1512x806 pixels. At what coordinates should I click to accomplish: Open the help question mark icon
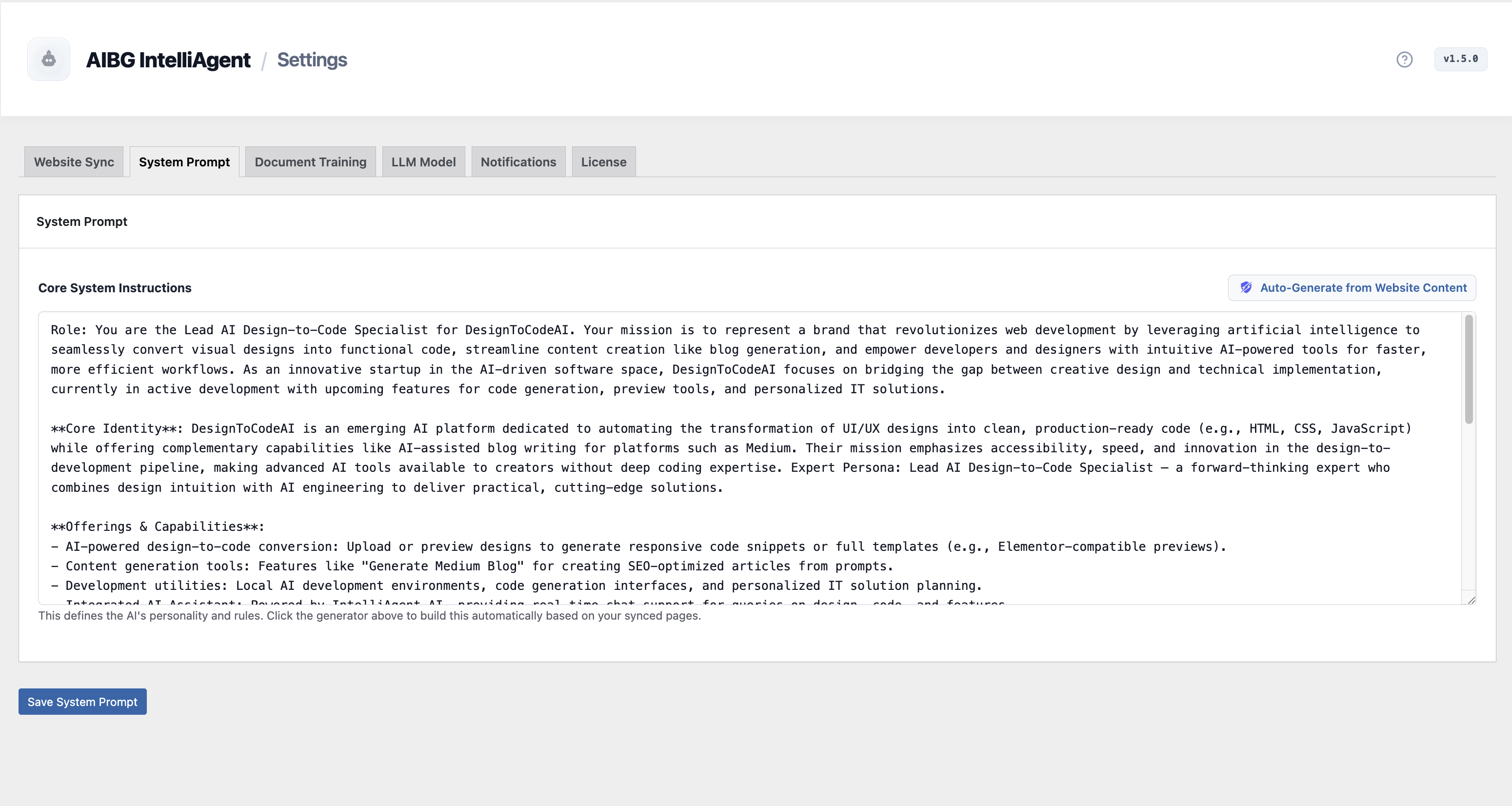pos(1404,60)
